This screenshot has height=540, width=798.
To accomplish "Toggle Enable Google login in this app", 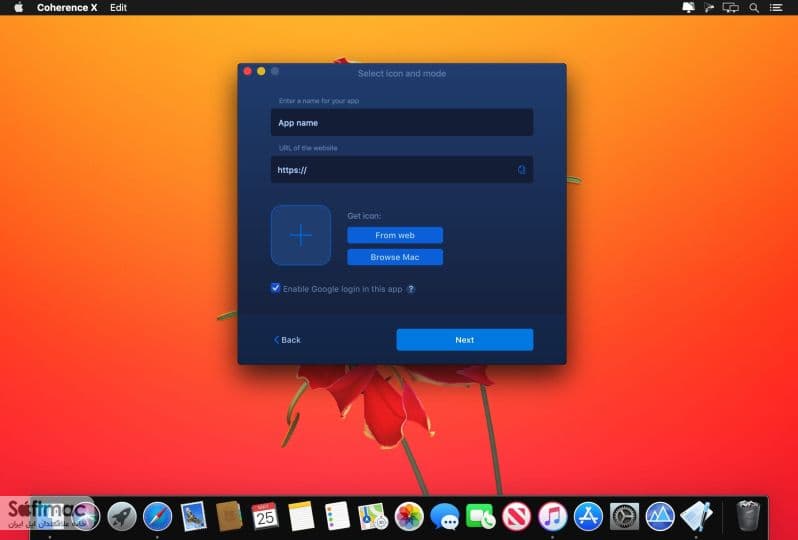I will tap(275, 288).
